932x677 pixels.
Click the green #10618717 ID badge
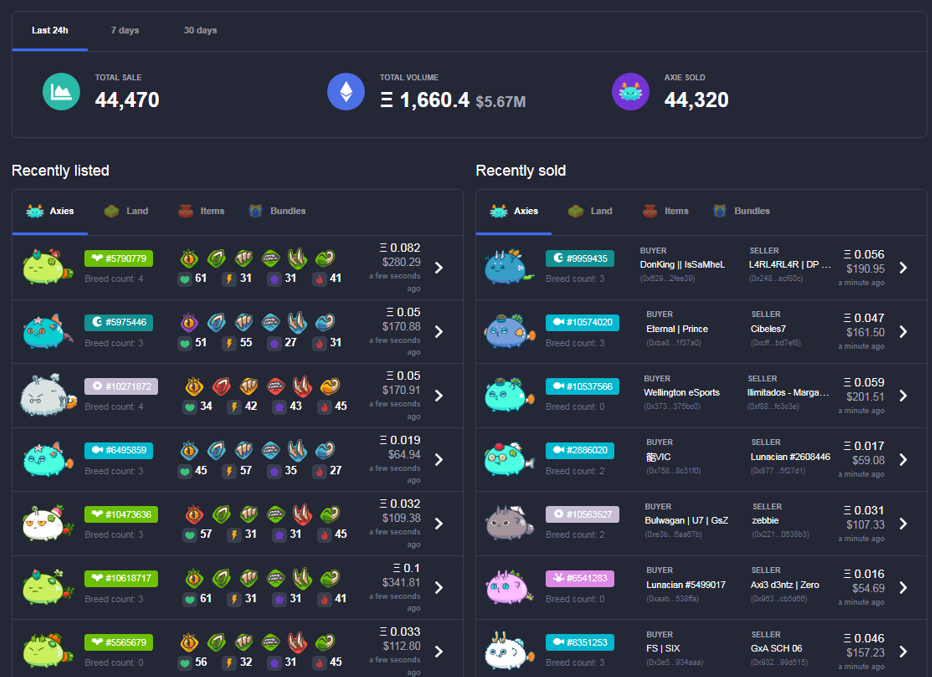pos(121,578)
